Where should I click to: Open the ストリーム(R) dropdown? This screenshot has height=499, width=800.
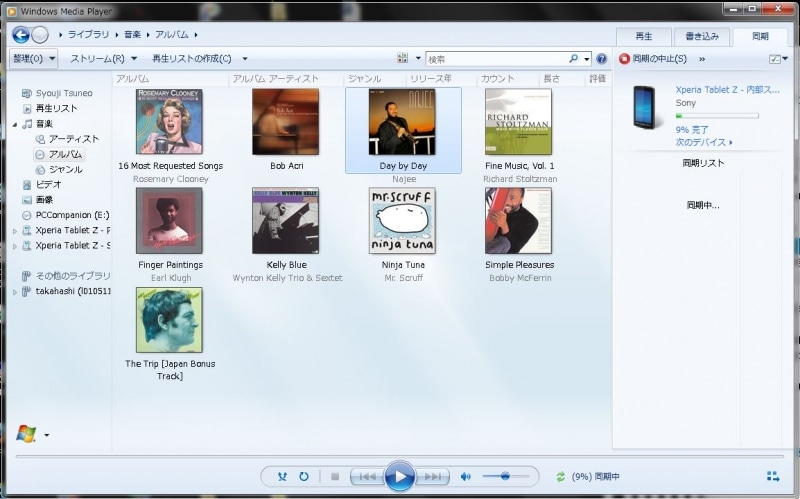click(103, 59)
